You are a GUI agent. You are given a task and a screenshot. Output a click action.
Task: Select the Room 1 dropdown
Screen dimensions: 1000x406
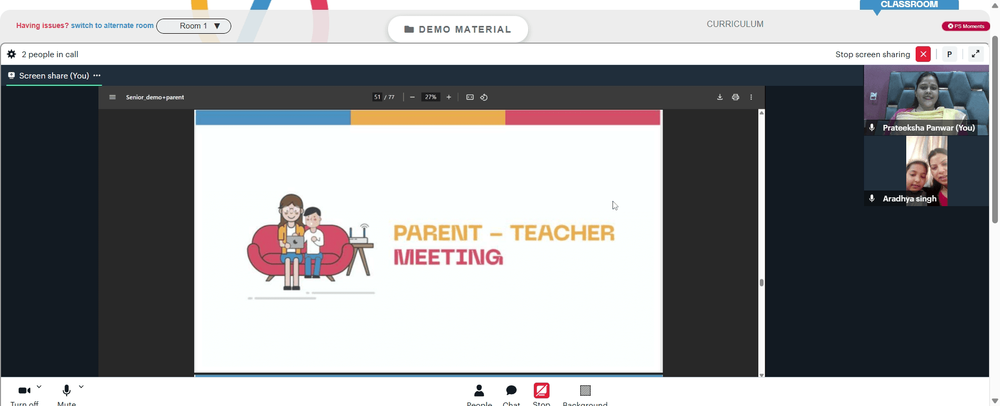[x=194, y=26]
